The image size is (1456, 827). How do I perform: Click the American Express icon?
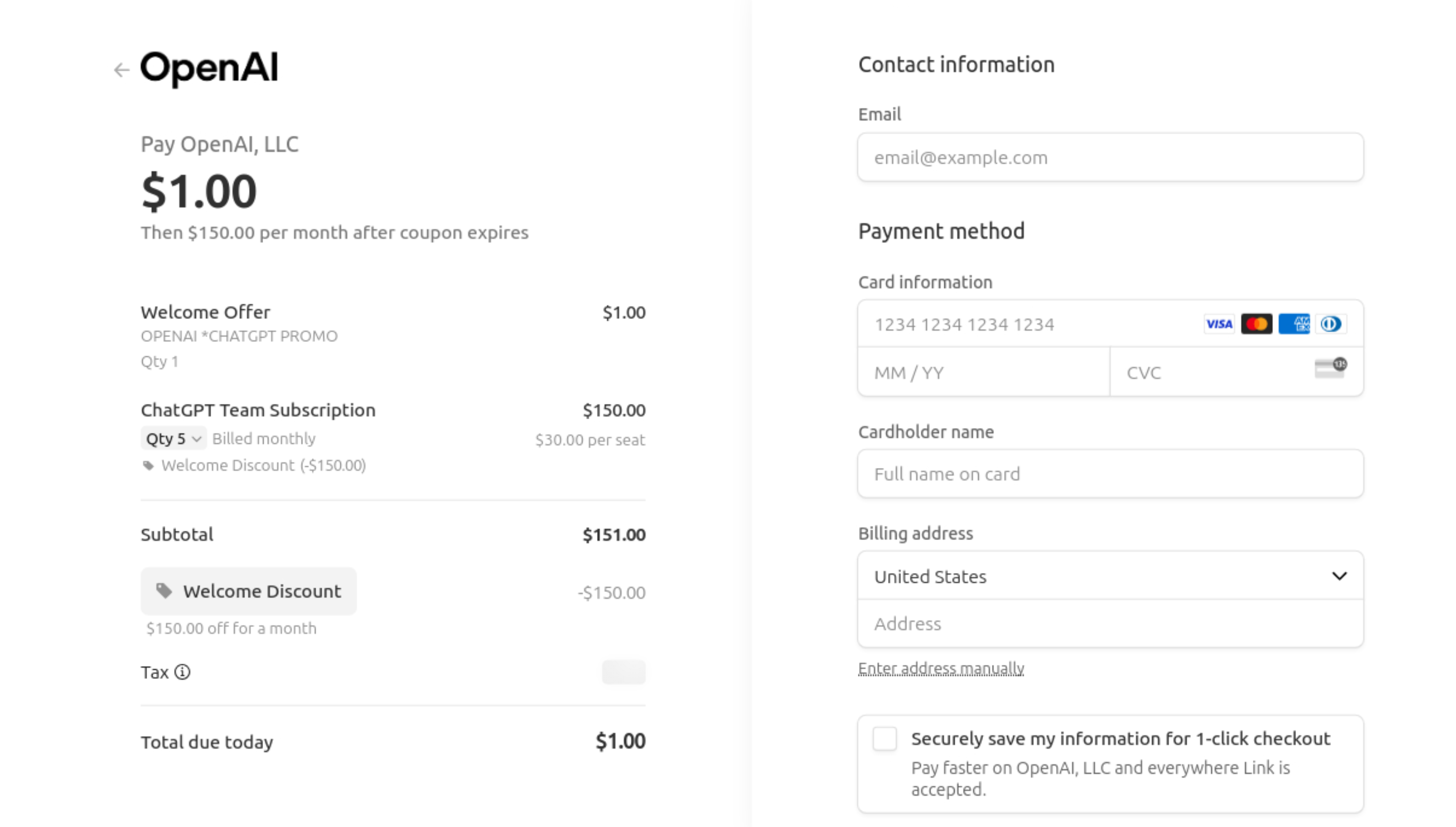coord(1294,324)
